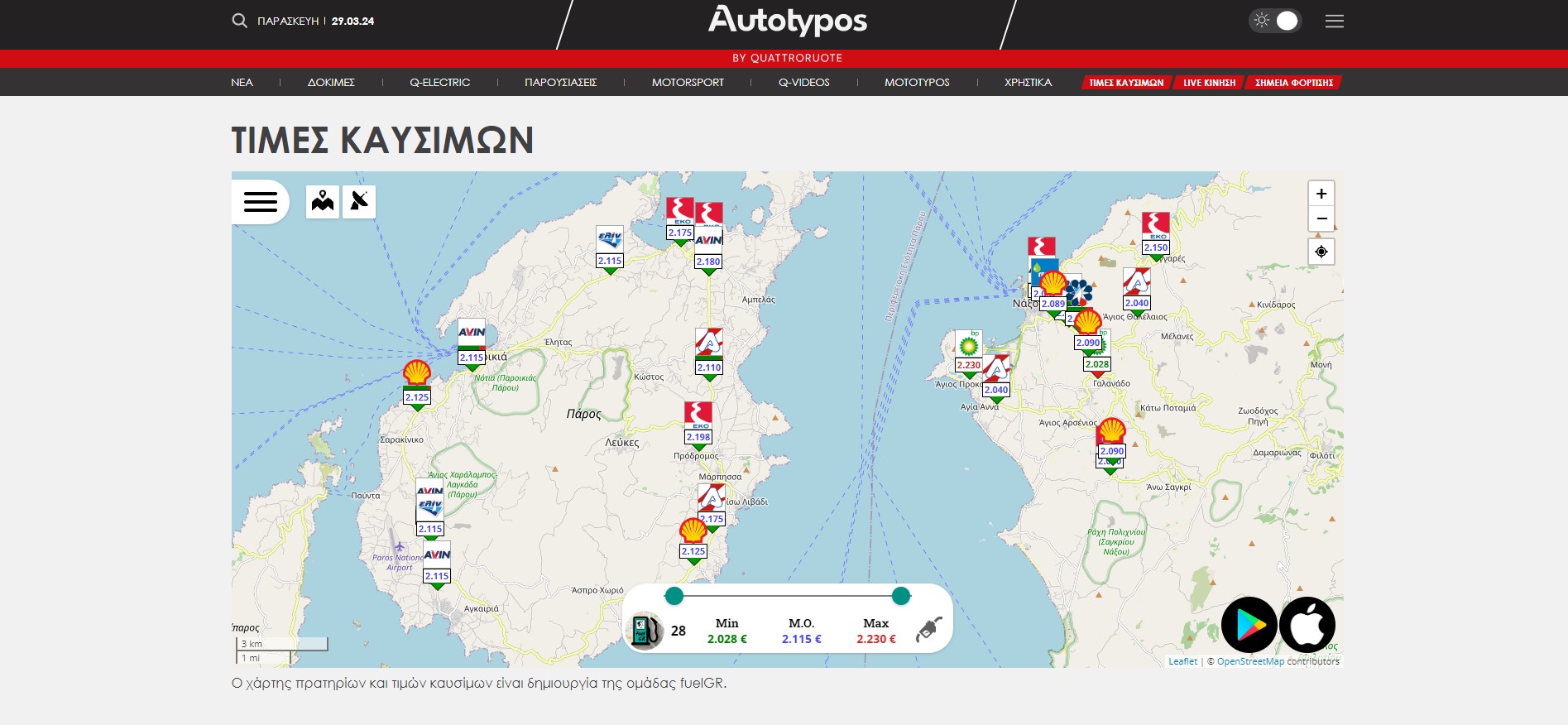Select the Shell station priced 2.090 near Νάξος town
This screenshot has width=1568, height=725.
(1088, 329)
